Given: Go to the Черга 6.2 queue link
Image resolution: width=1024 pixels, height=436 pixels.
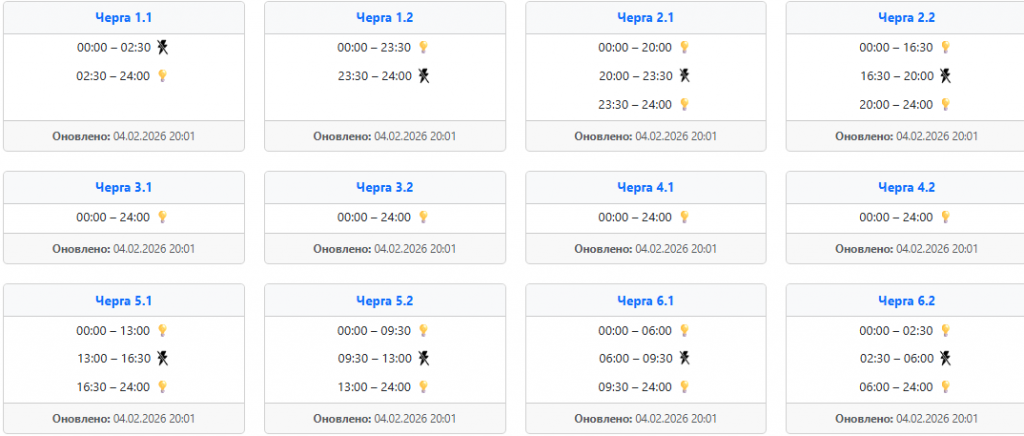Looking at the screenshot, I should (906, 300).
